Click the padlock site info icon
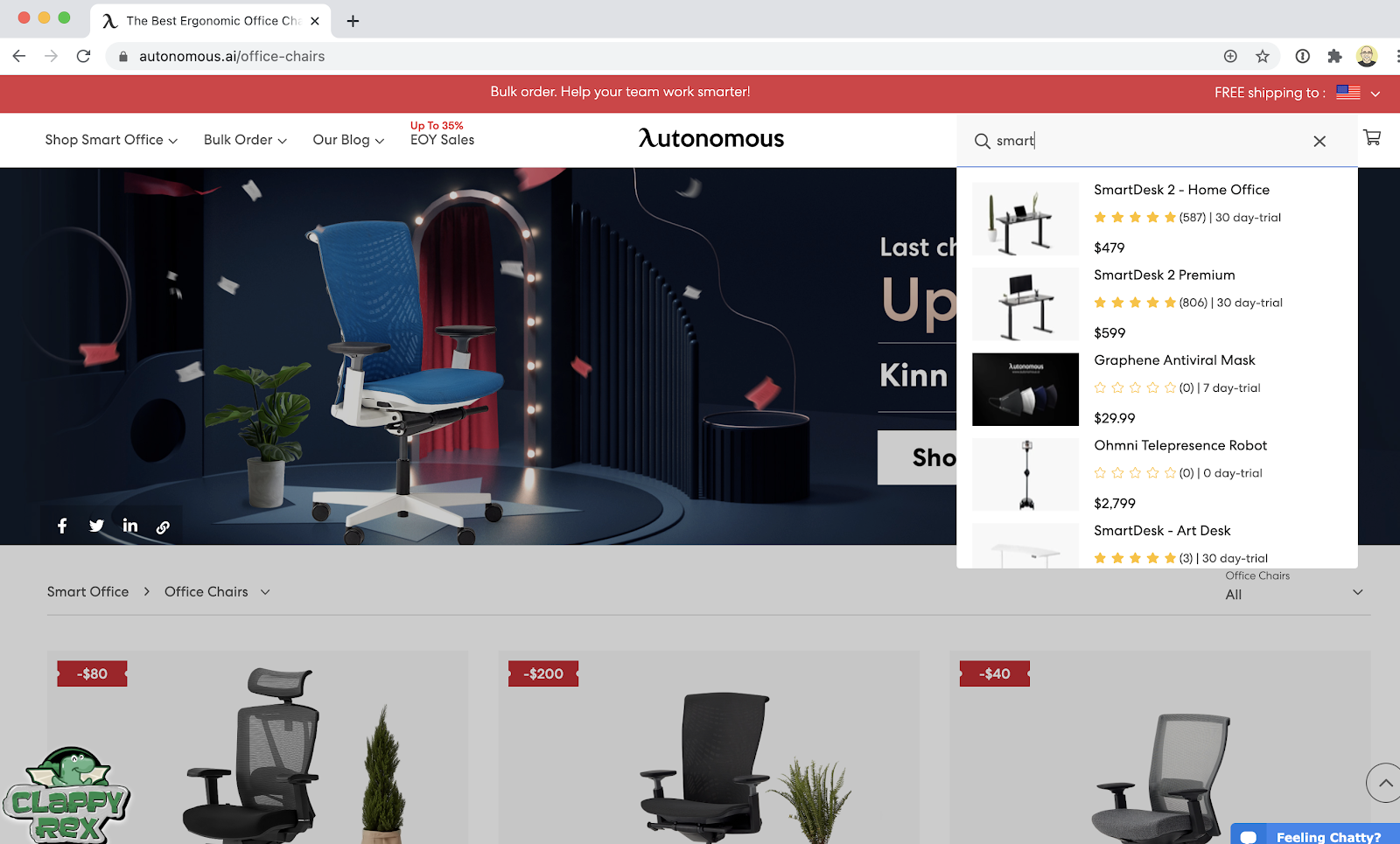The height and width of the screenshot is (844, 1400). [x=123, y=56]
